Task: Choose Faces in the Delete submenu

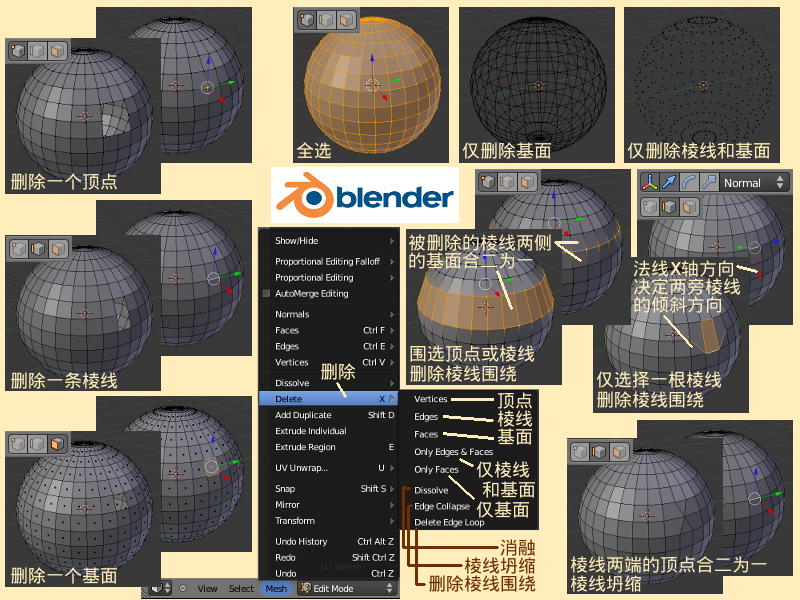Action: (x=426, y=434)
